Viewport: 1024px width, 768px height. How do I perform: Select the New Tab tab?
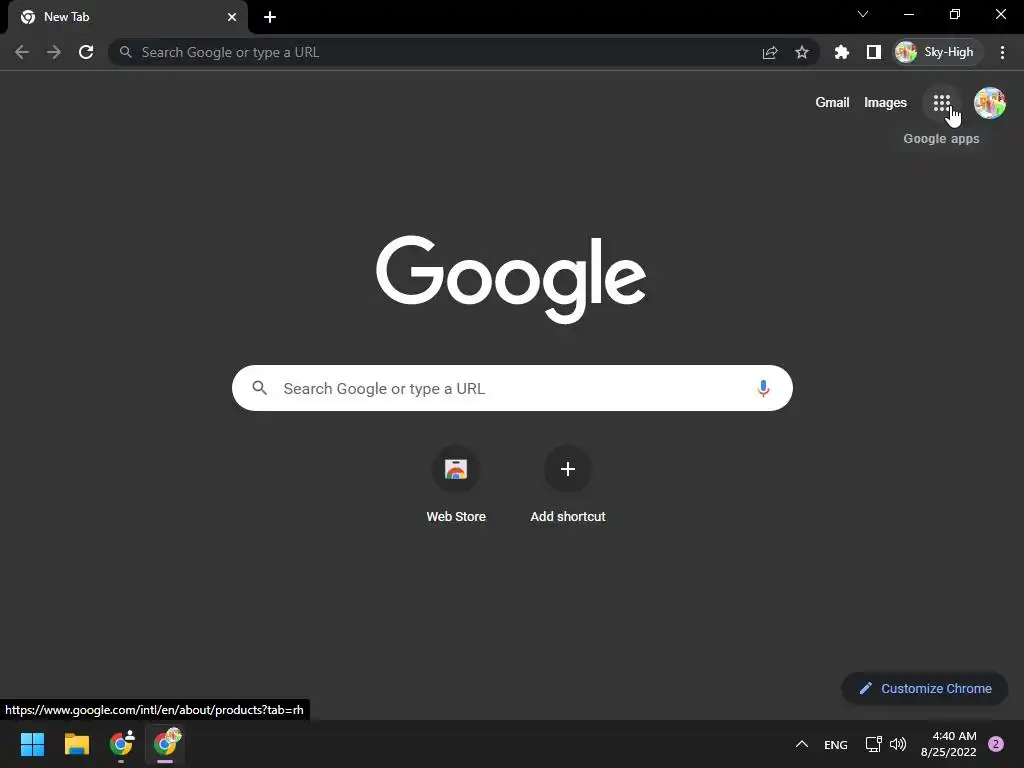(128, 17)
